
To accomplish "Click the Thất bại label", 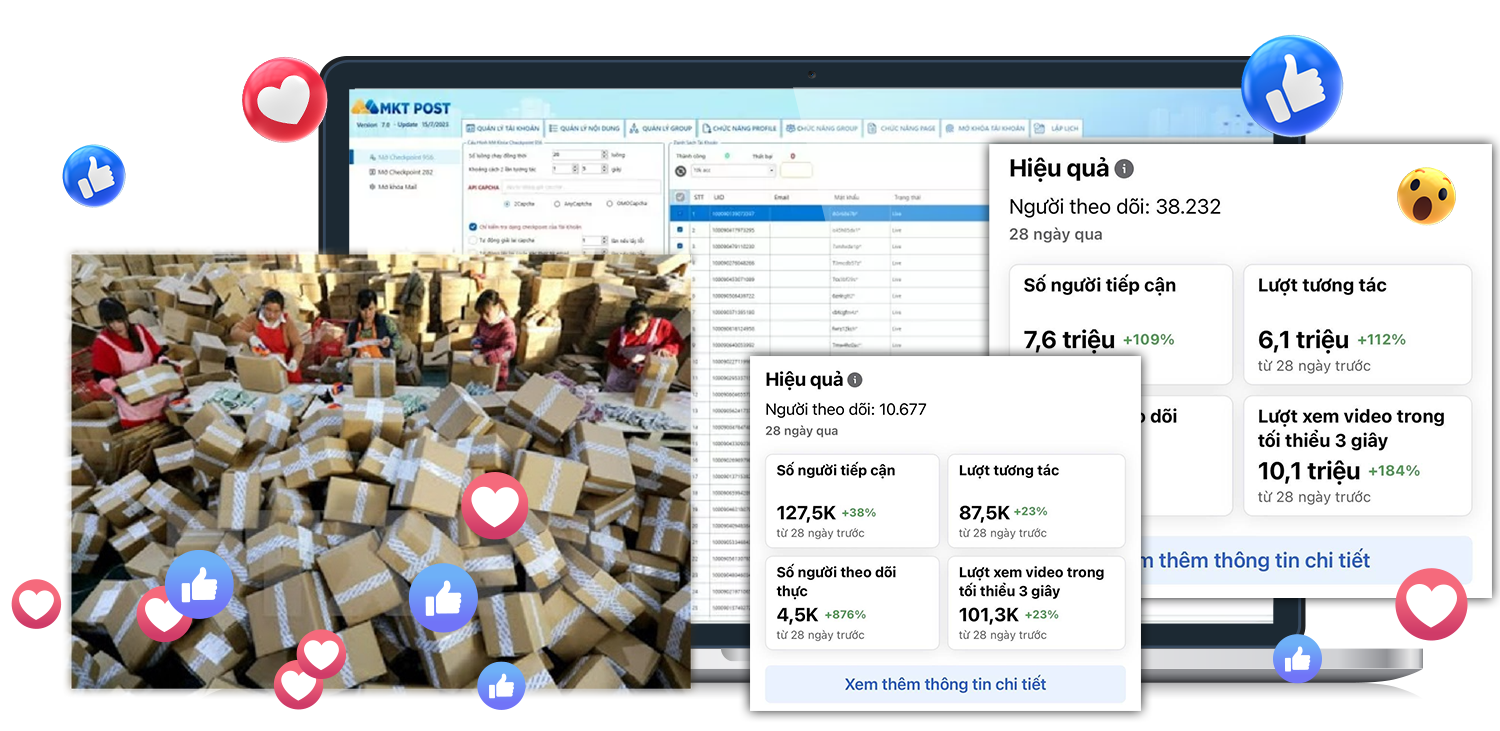I will click(x=762, y=156).
